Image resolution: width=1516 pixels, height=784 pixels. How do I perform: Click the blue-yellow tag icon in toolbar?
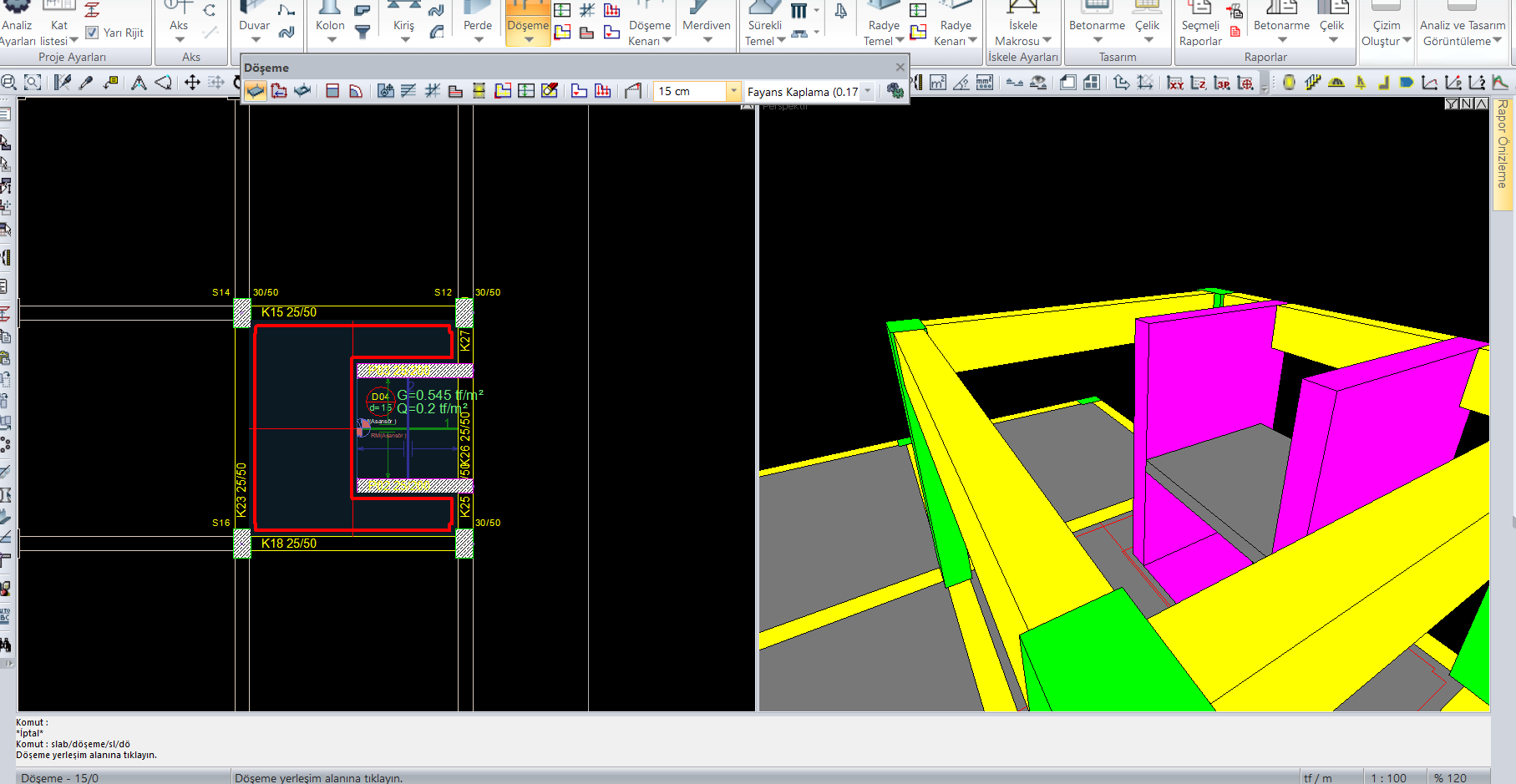[1407, 82]
